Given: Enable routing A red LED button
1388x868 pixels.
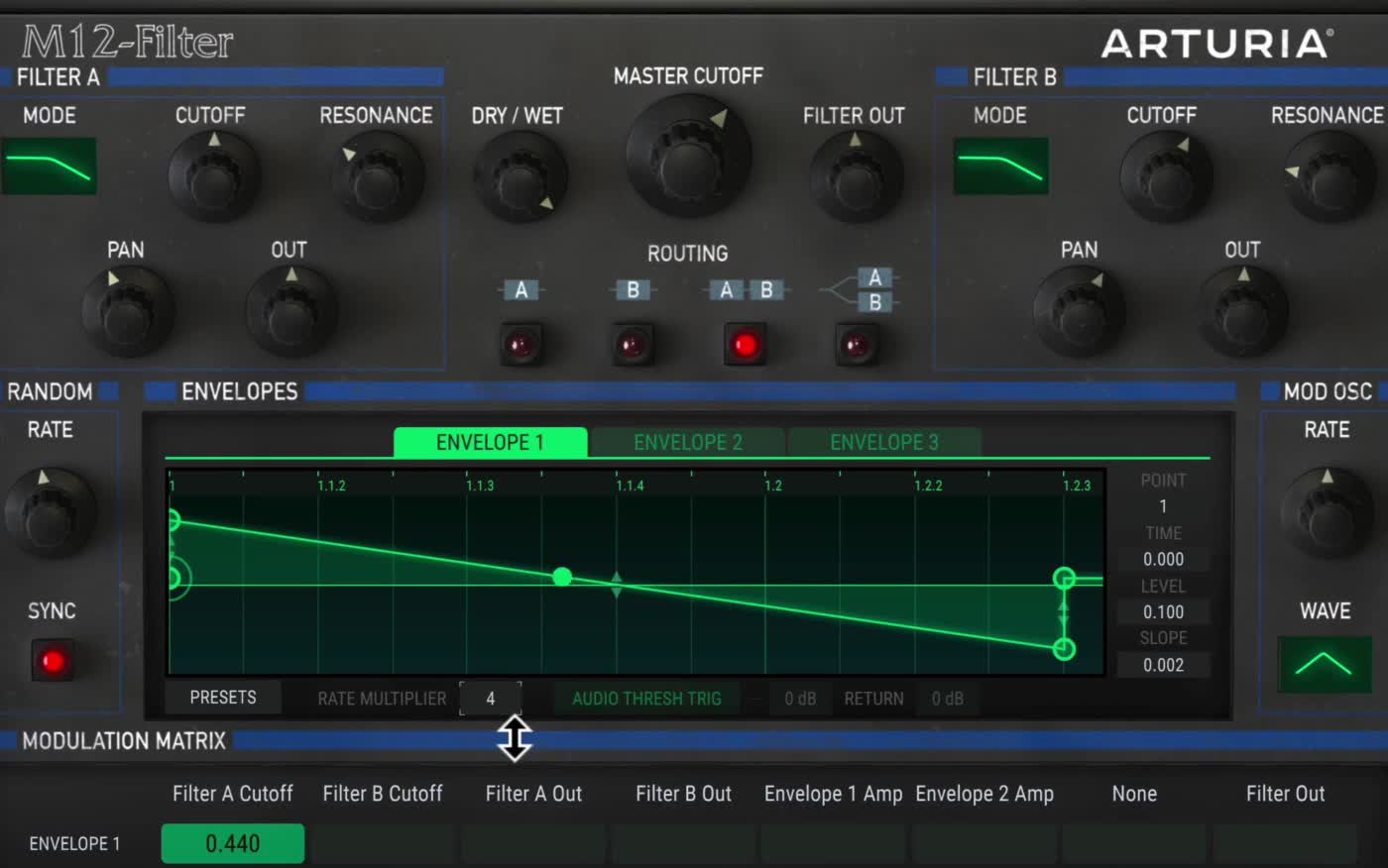Looking at the screenshot, I should pos(521,345).
